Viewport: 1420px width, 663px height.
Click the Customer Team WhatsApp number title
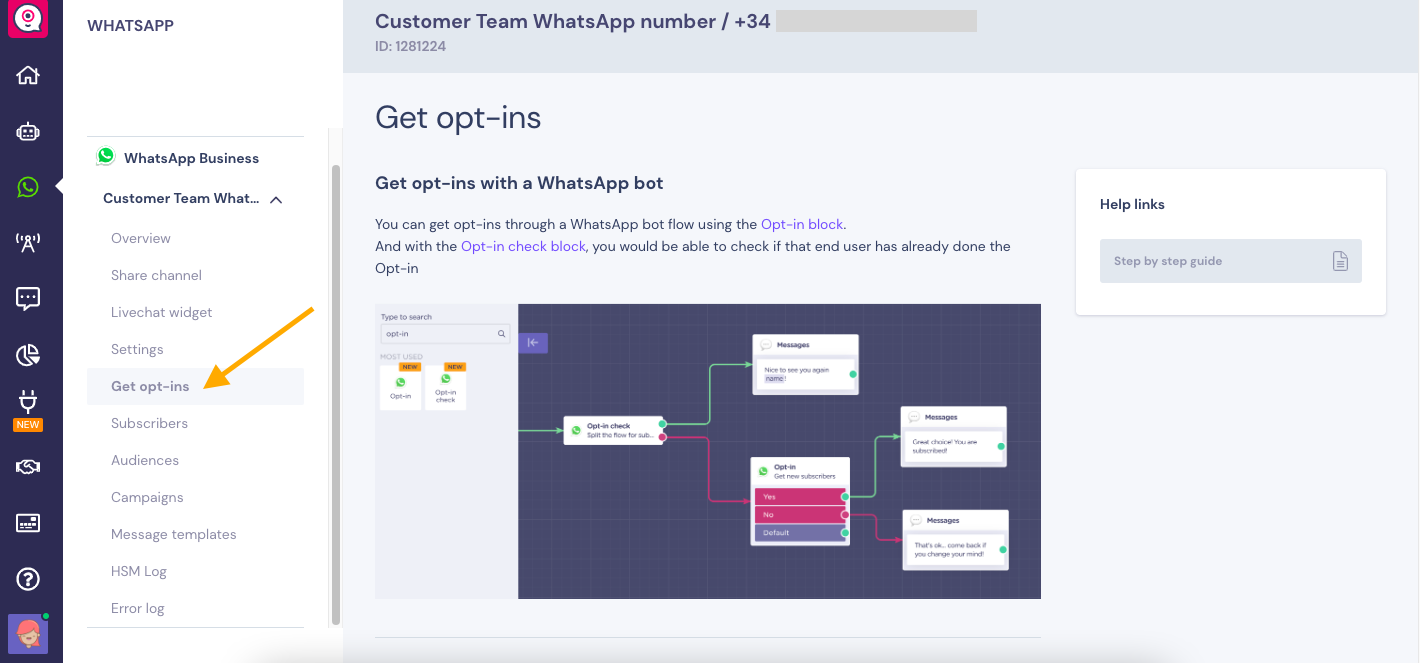tap(573, 20)
